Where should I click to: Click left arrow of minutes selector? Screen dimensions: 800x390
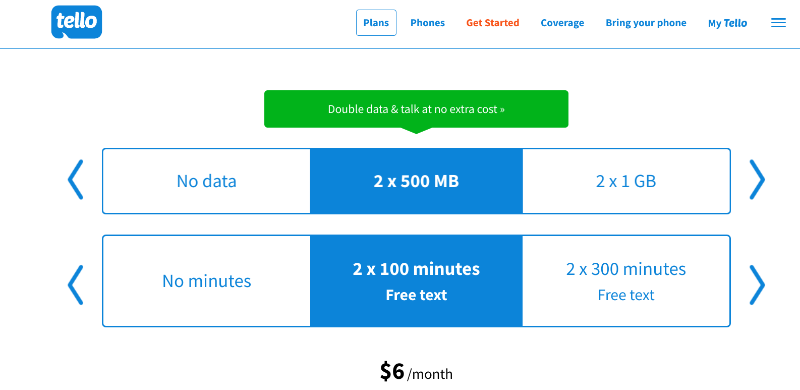pos(76,285)
